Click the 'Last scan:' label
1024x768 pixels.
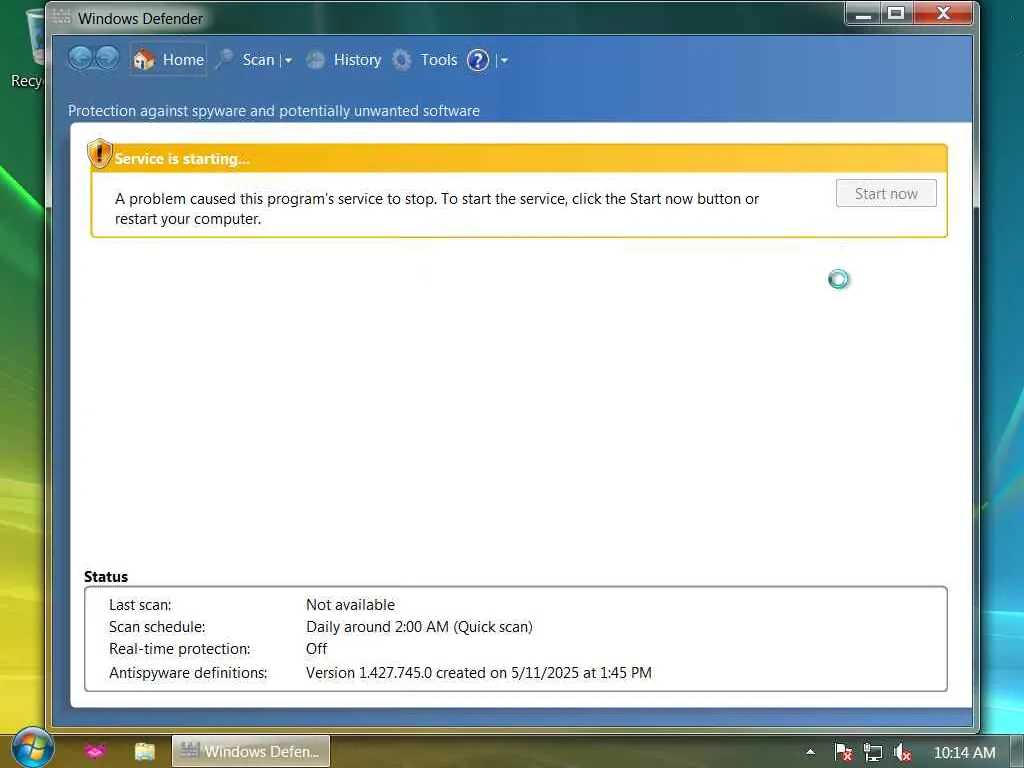(x=140, y=605)
